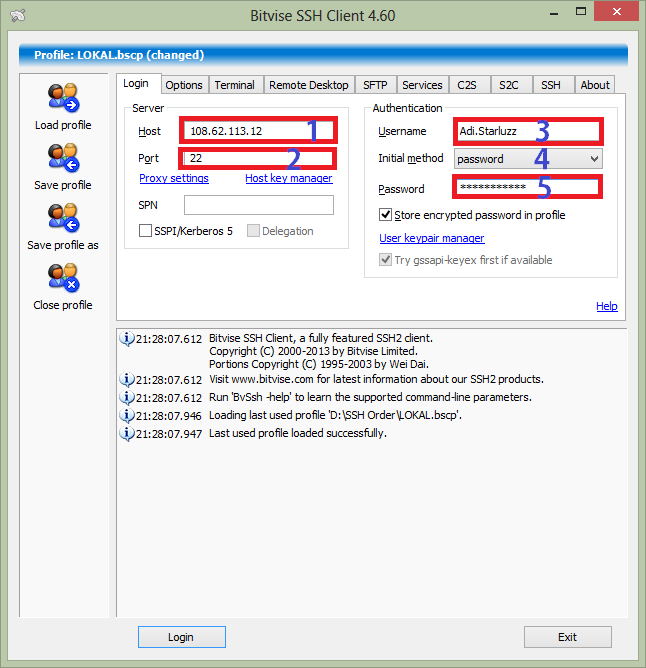646x668 pixels.
Task: Open the Remote Desktop tab
Action: 309,85
